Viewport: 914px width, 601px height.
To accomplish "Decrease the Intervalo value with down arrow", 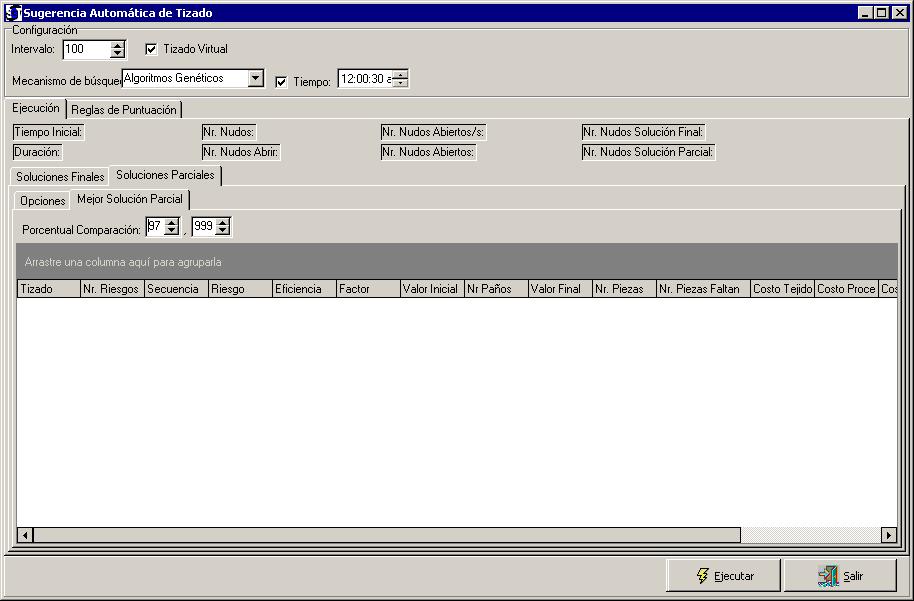I will click(118, 54).
